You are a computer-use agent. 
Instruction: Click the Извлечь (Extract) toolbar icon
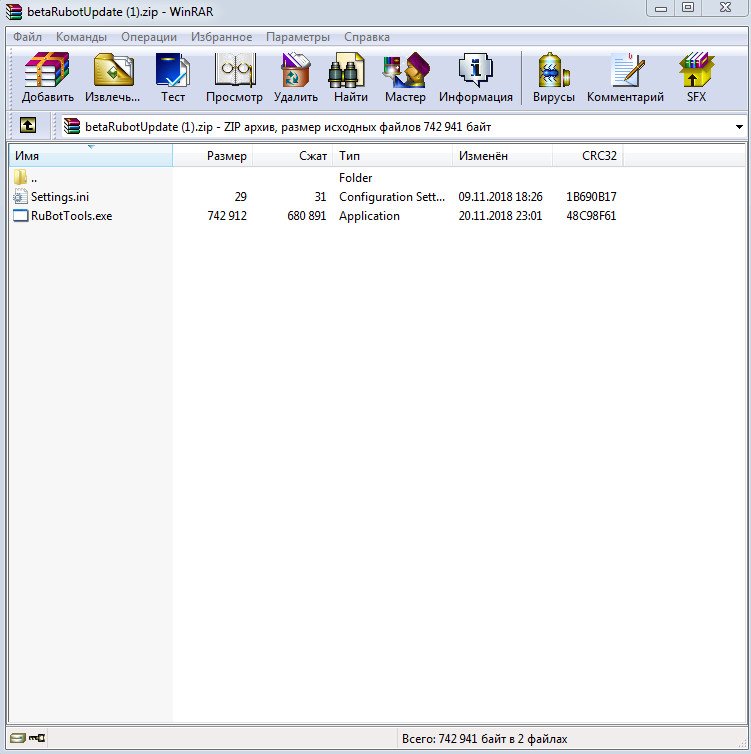(x=113, y=78)
